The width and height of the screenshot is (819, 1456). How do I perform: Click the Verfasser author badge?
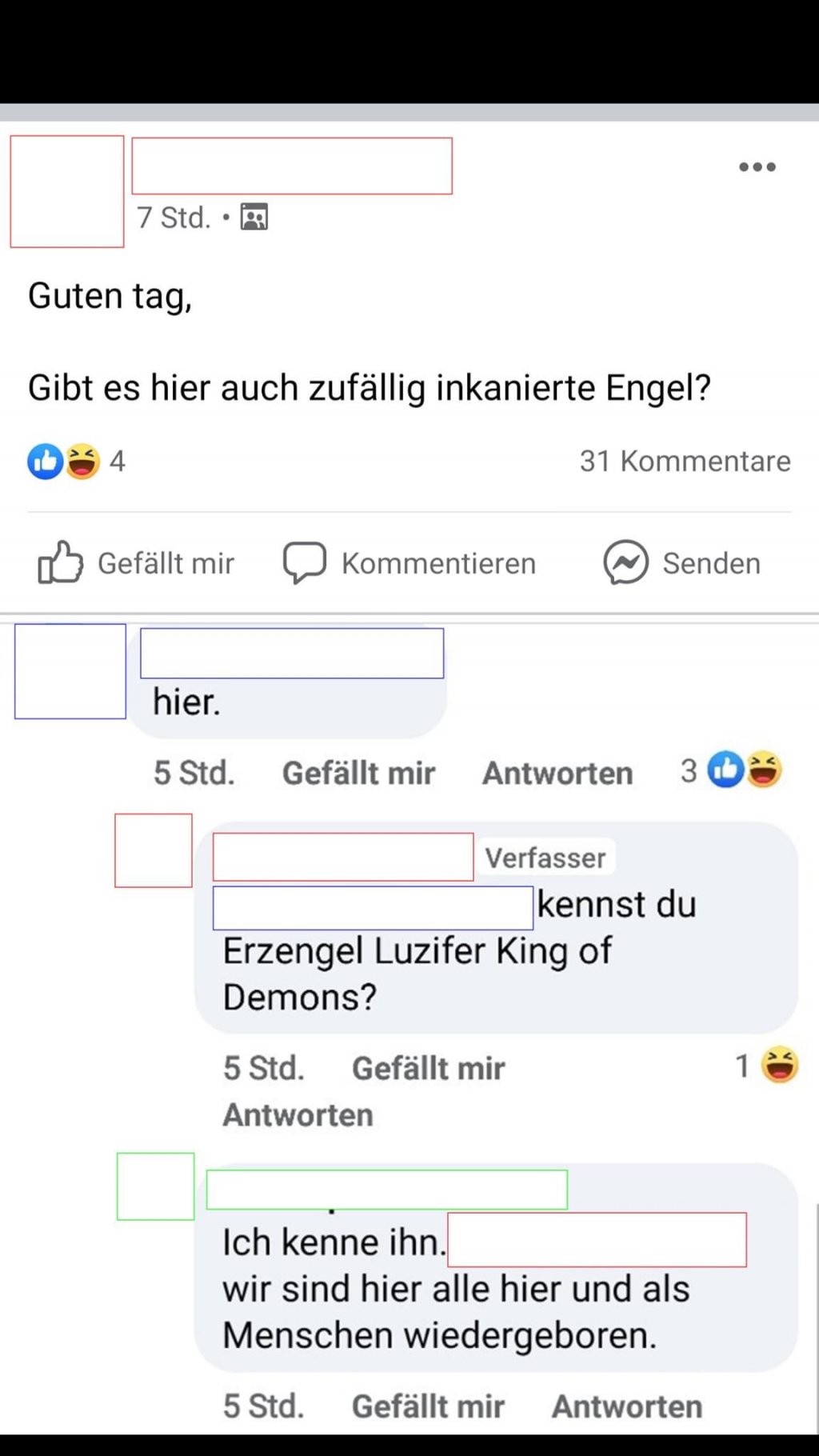pos(545,858)
